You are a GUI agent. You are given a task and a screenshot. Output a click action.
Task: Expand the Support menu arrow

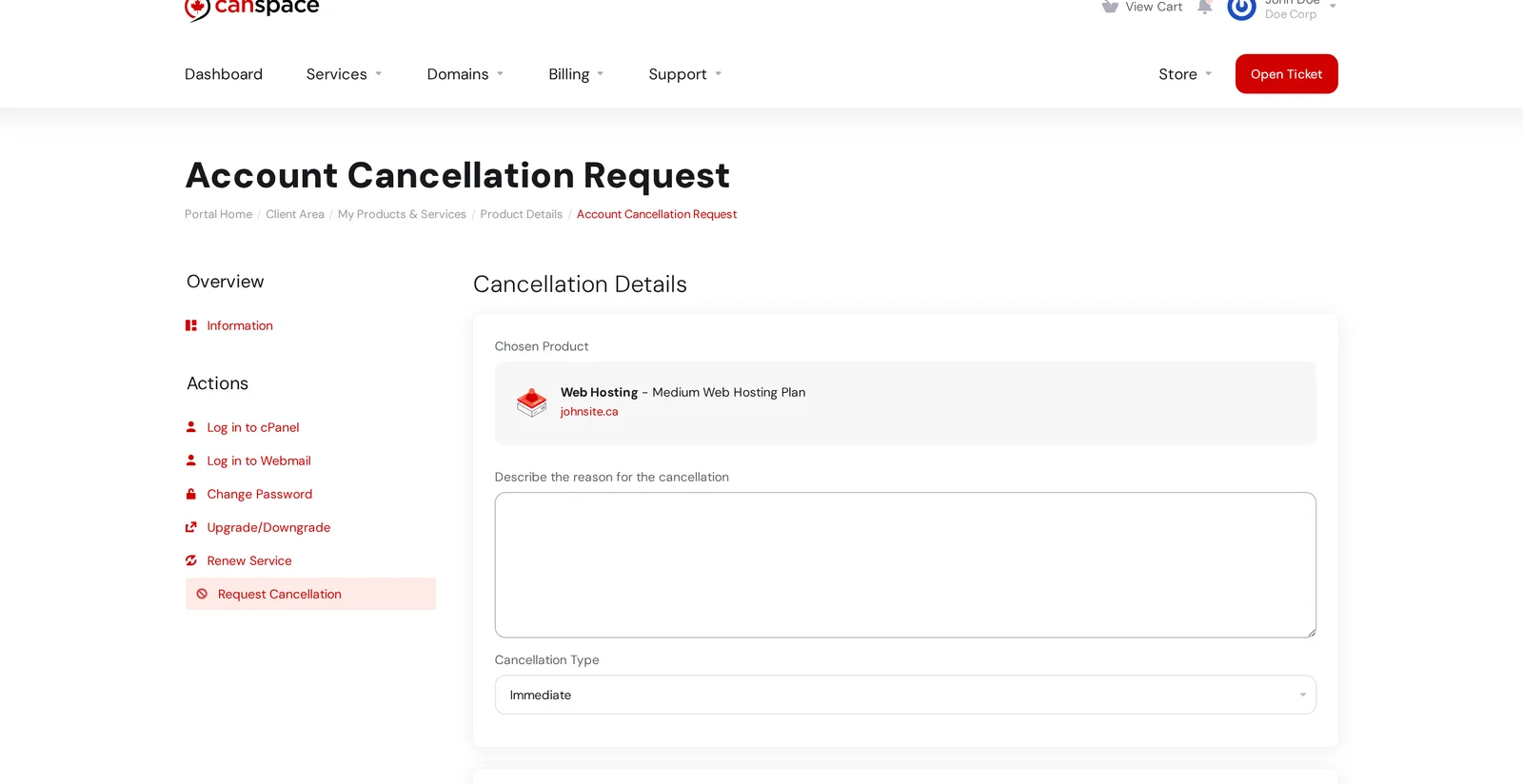[718, 74]
